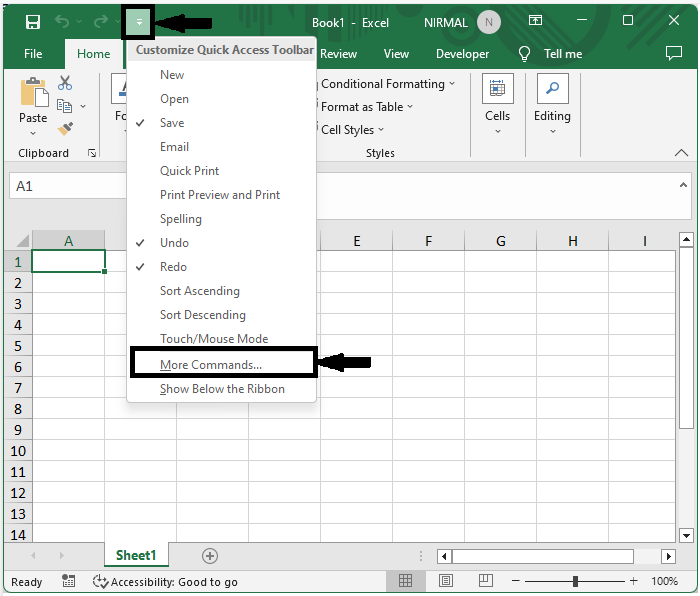Select column header E
This screenshot has height=596, width=700.
click(357, 241)
